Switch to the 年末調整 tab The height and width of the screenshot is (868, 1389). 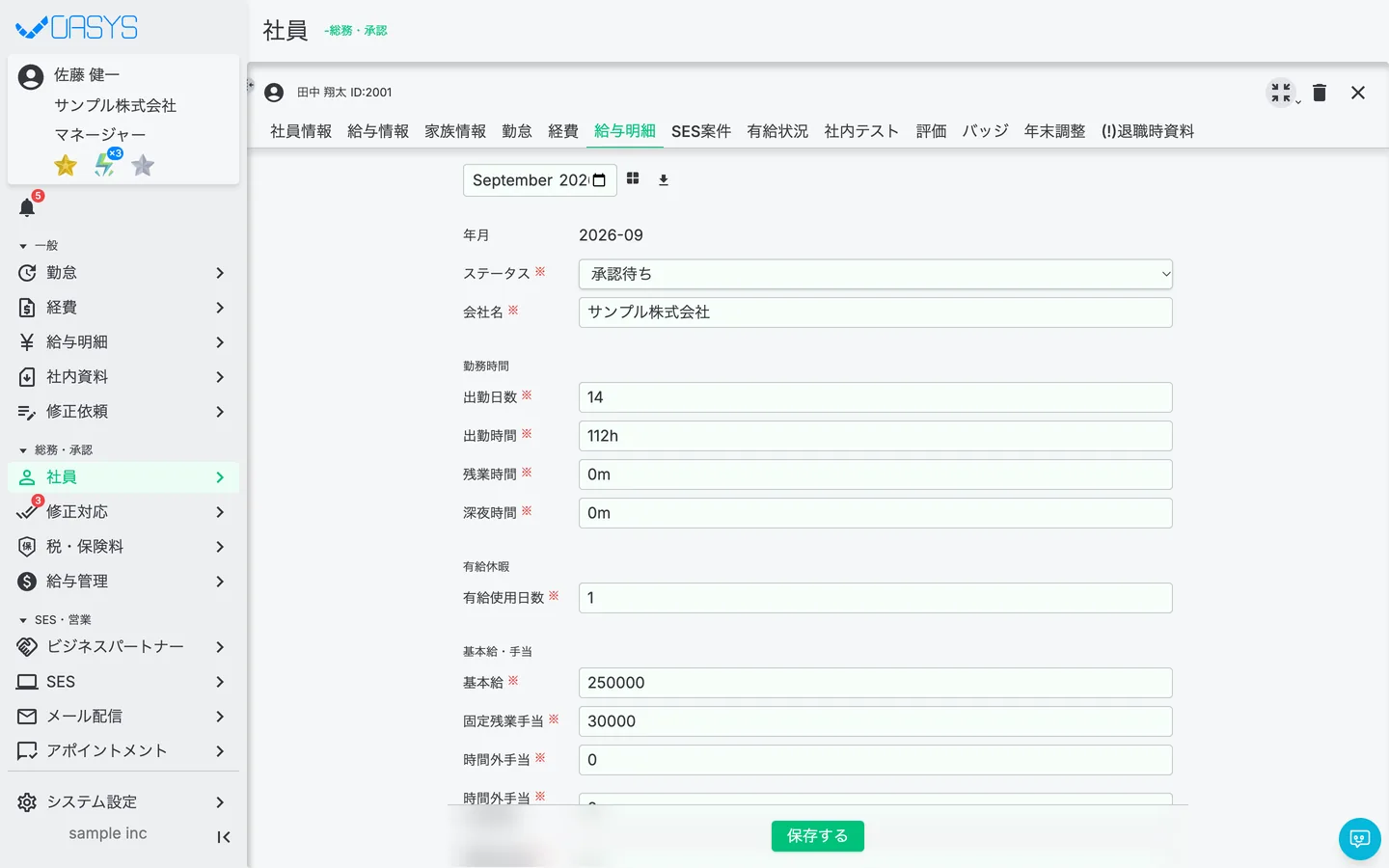click(1054, 131)
